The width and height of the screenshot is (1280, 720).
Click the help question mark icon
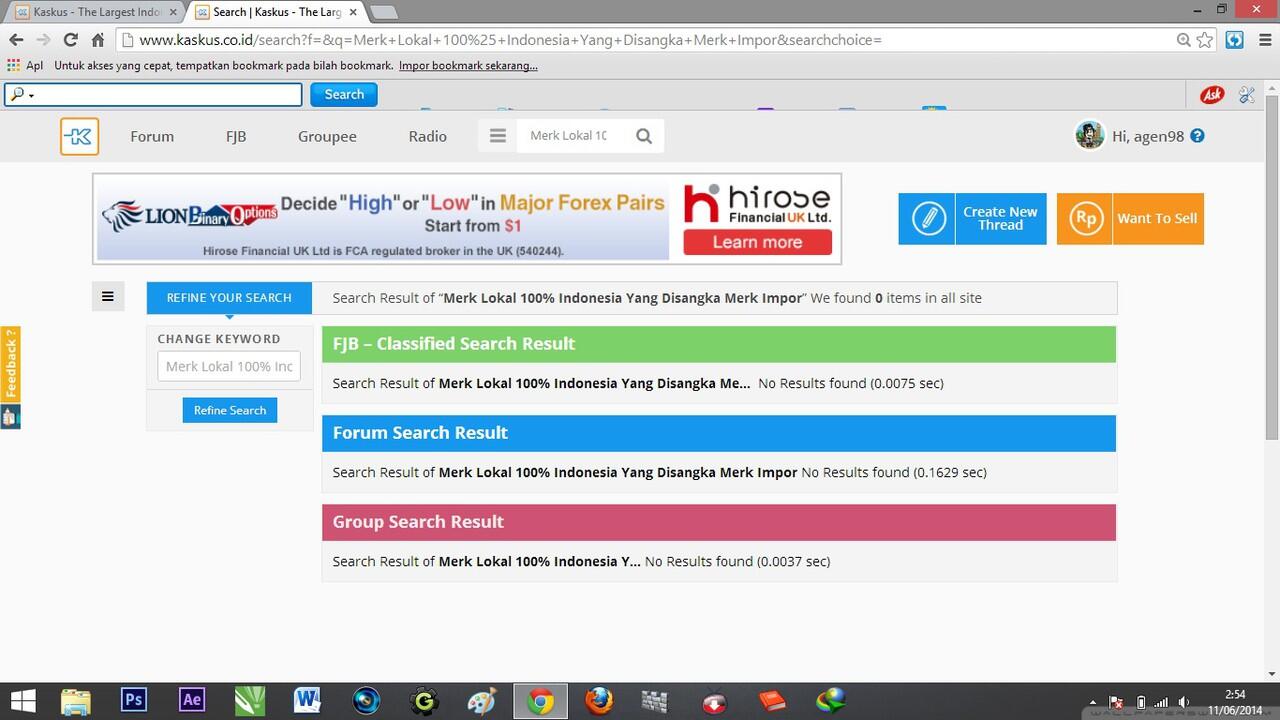click(1197, 136)
